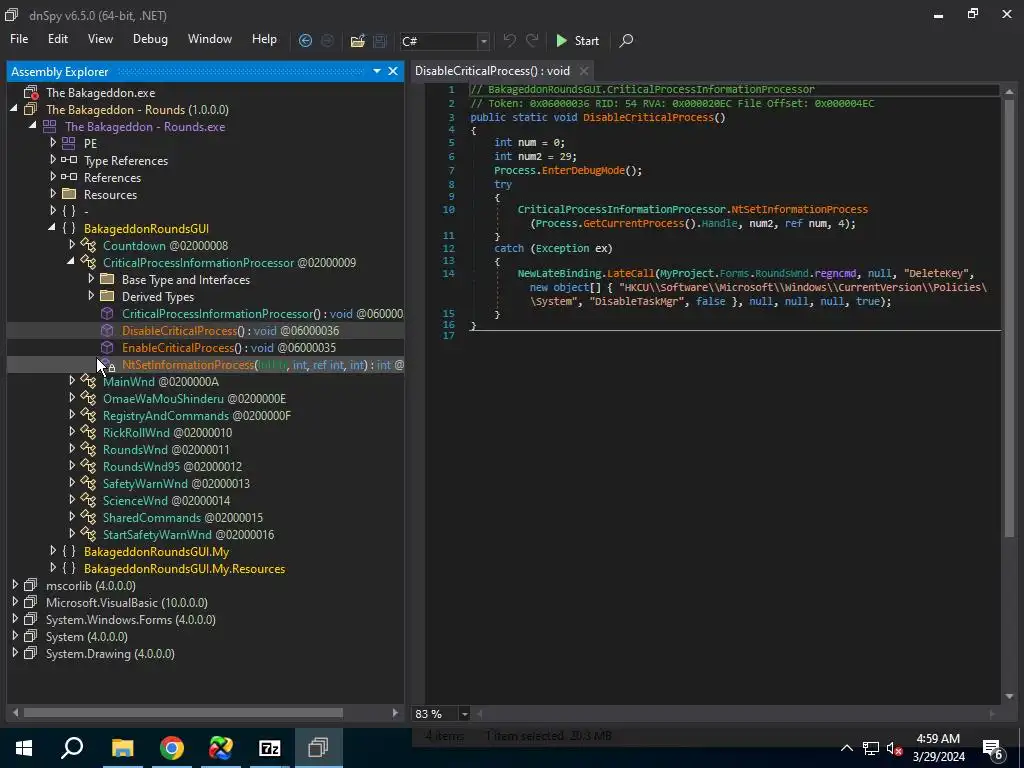Viewport: 1024px width, 768px height.
Task: Start debugging with the Start button
Action: coord(577,40)
